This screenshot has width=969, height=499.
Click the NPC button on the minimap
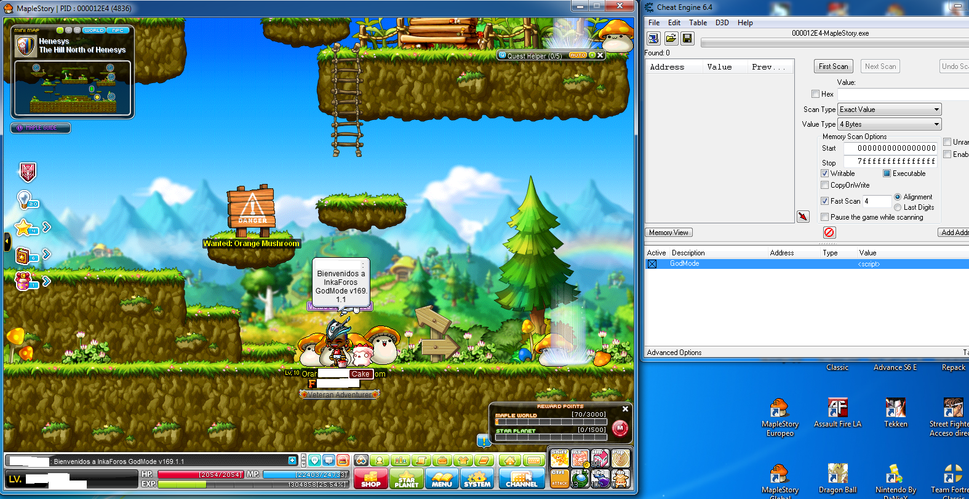116,30
